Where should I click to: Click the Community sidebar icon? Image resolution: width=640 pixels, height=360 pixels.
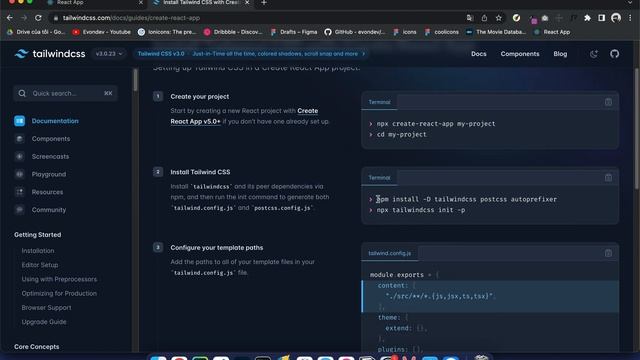click(x=19, y=210)
